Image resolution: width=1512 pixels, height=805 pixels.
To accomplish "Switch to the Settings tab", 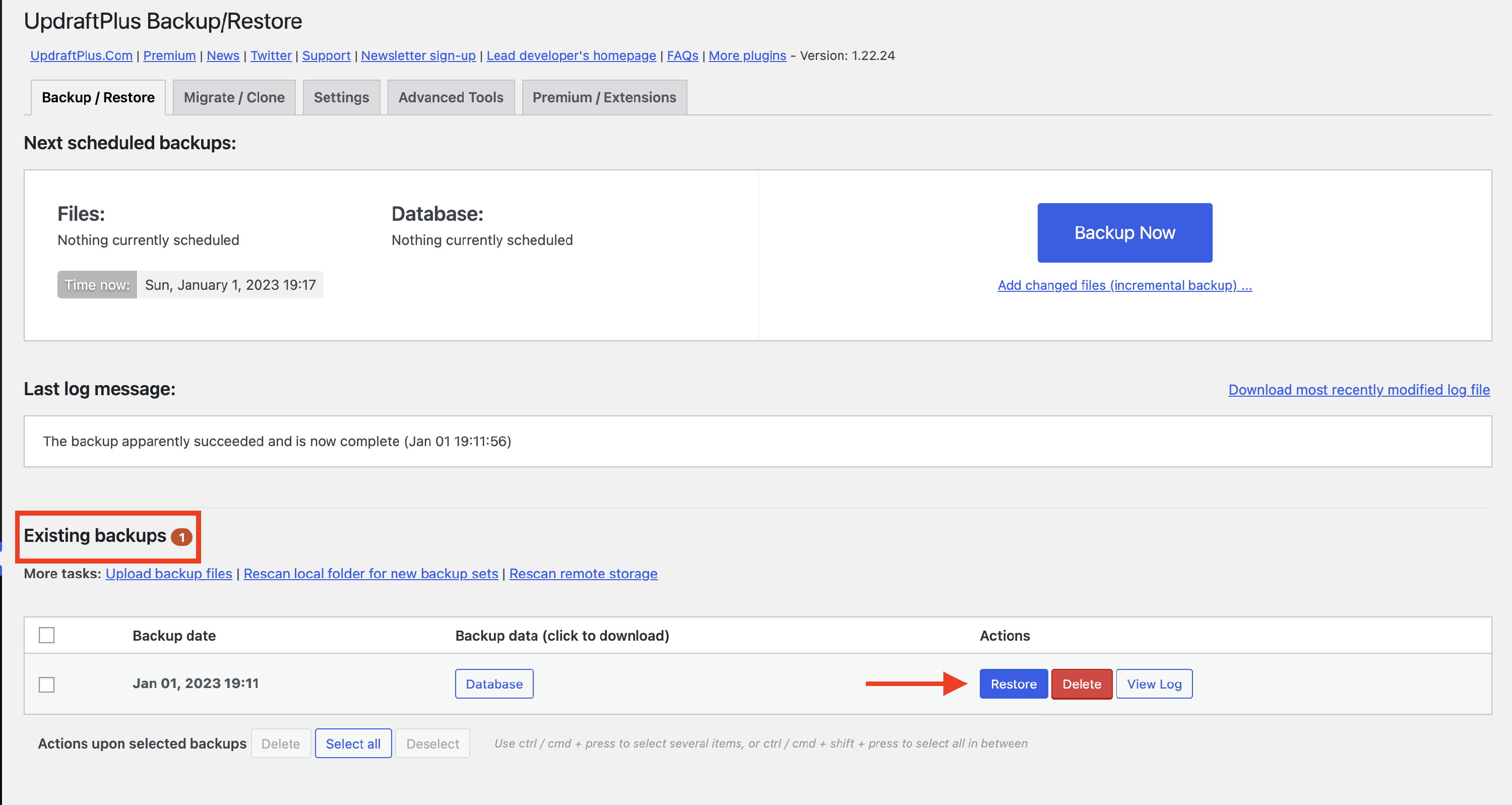I will pyautogui.click(x=341, y=97).
